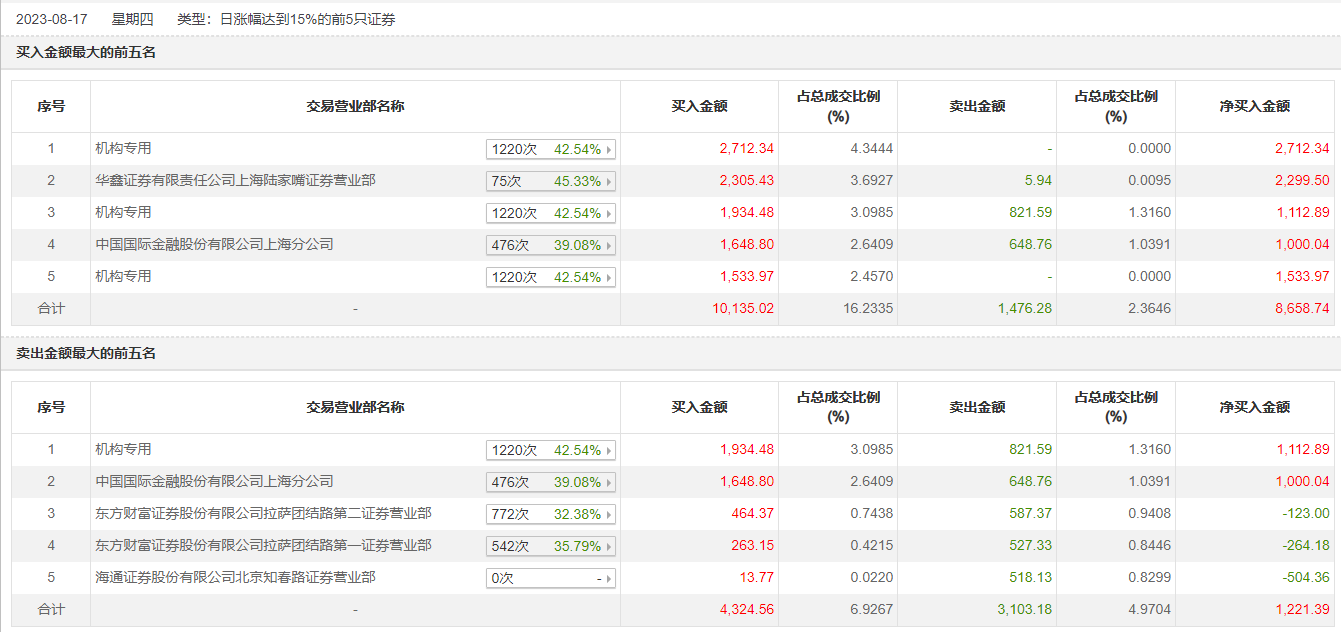
Task: Open 中国国际金融上海分公司 link in sell table
Action: 214,482
